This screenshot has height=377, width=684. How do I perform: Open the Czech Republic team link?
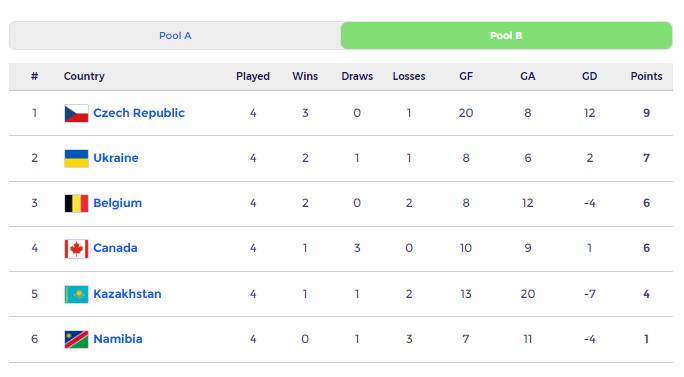point(139,113)
